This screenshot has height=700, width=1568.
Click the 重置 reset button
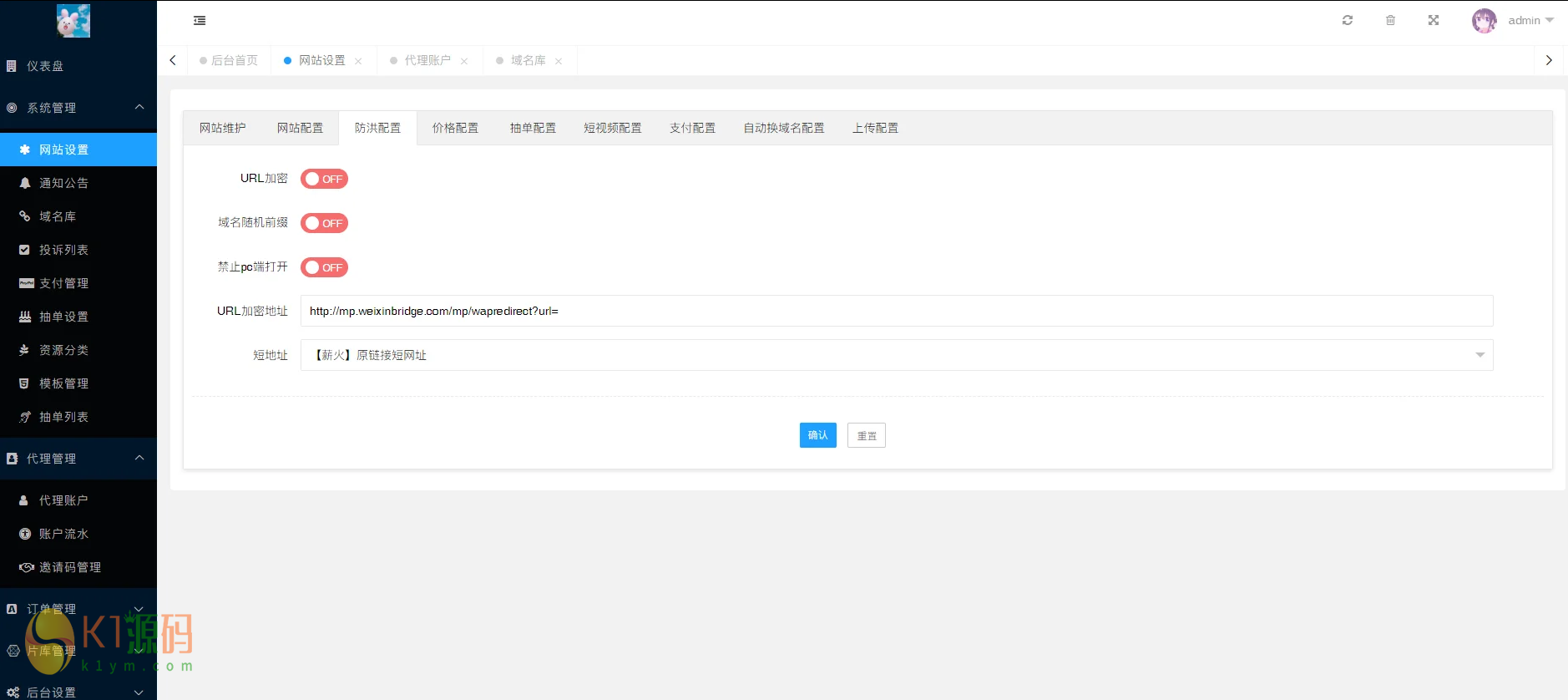pyautogui.click(x=867, y=435)
